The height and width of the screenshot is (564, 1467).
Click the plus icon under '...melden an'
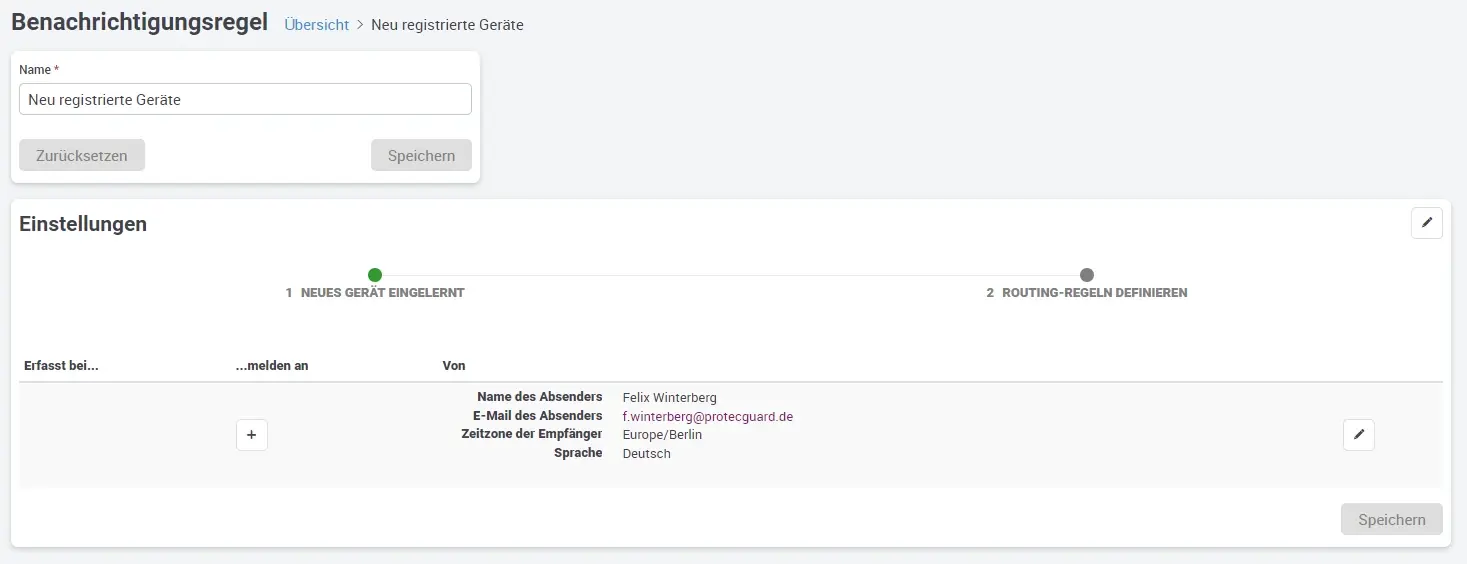point(252,435)
